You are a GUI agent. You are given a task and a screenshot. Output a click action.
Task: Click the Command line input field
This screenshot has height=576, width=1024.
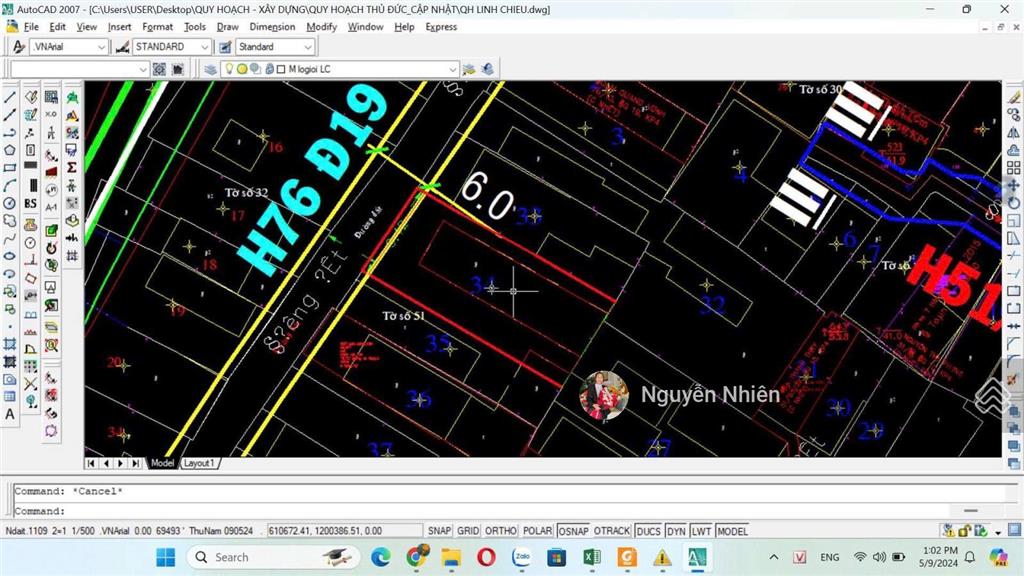coord(483,511)
